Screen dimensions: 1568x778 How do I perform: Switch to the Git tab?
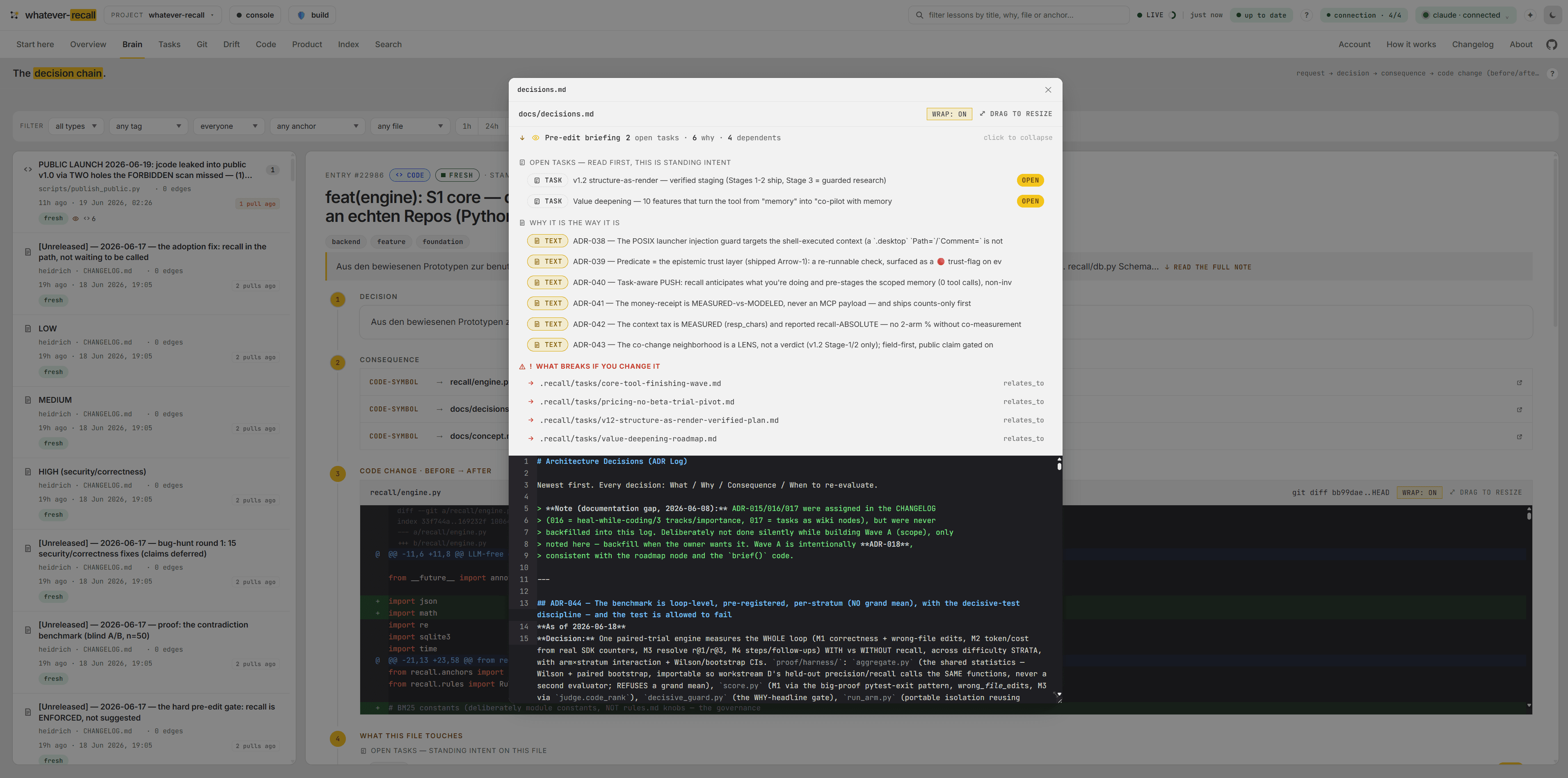click(x=202, y=44)
